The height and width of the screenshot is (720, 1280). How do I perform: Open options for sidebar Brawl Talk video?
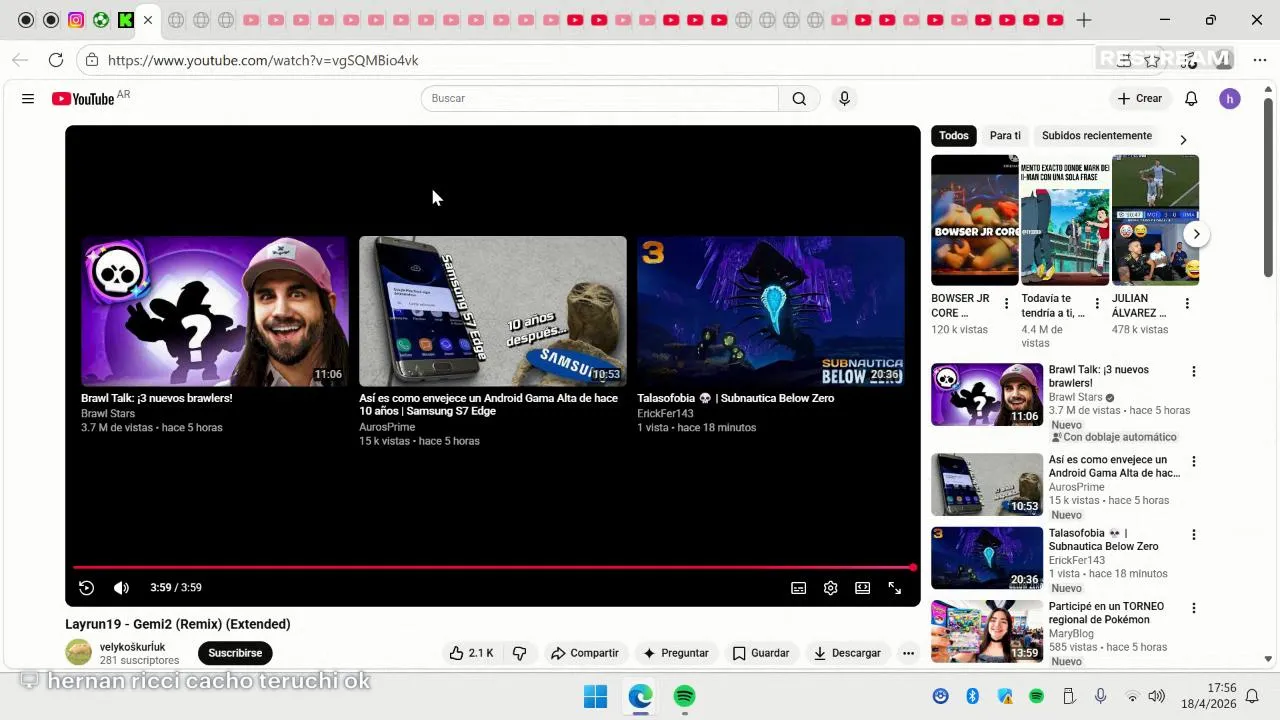[x=1193, y=371]
